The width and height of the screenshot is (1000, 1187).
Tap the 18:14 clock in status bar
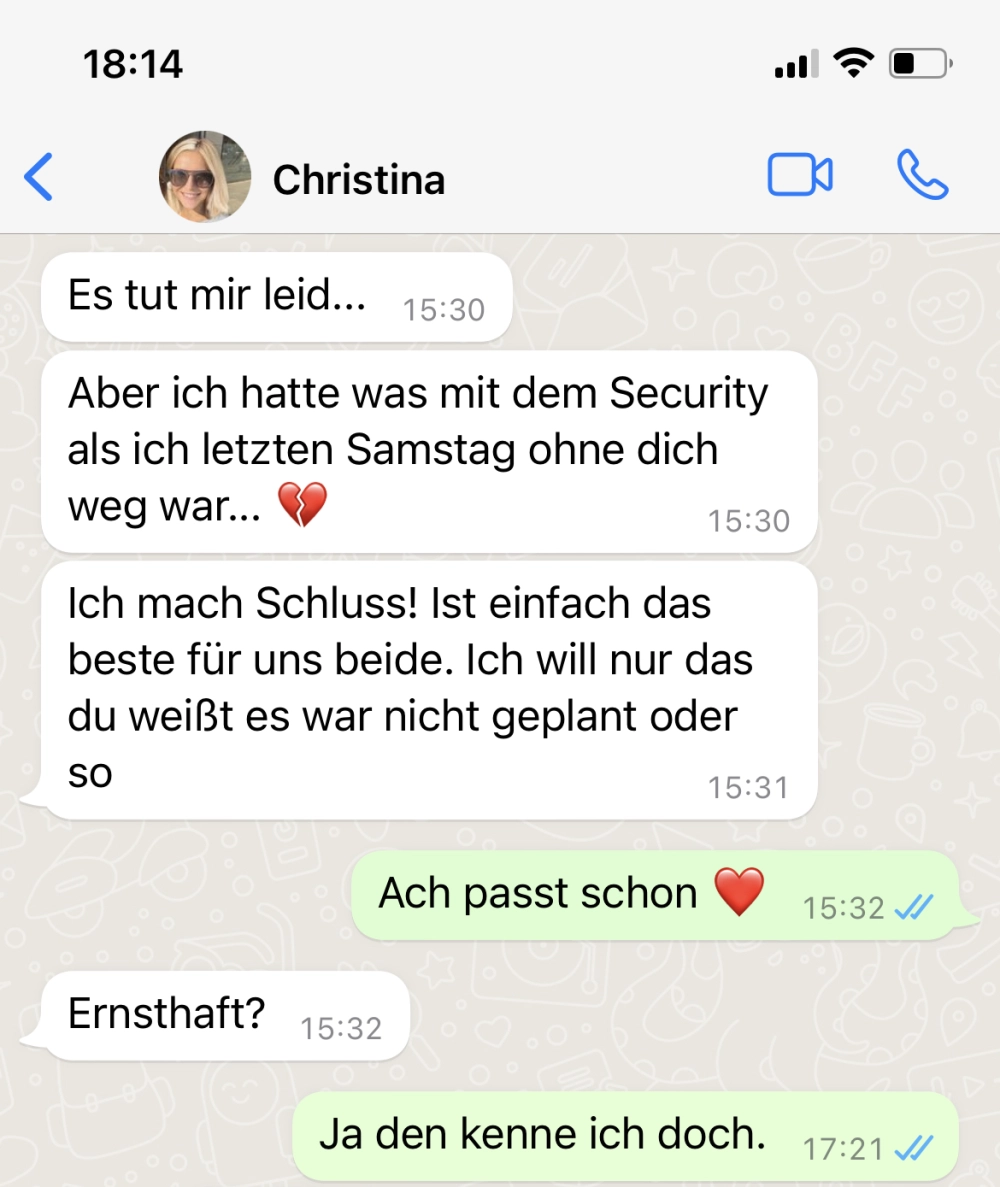coord(132,64)
